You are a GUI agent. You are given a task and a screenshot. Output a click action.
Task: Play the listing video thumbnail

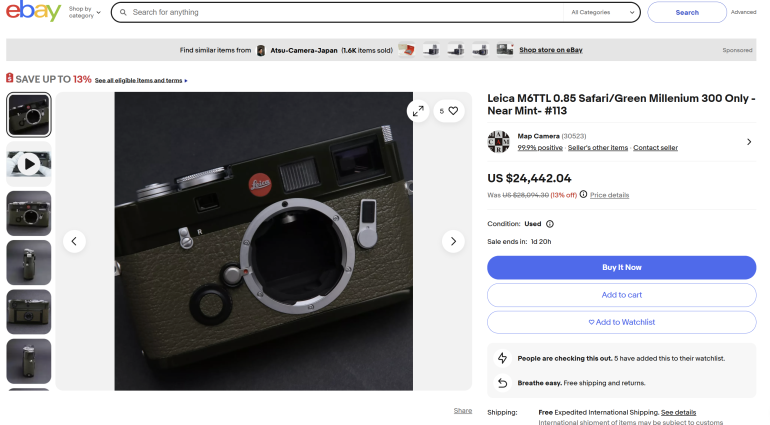point(28,164)
